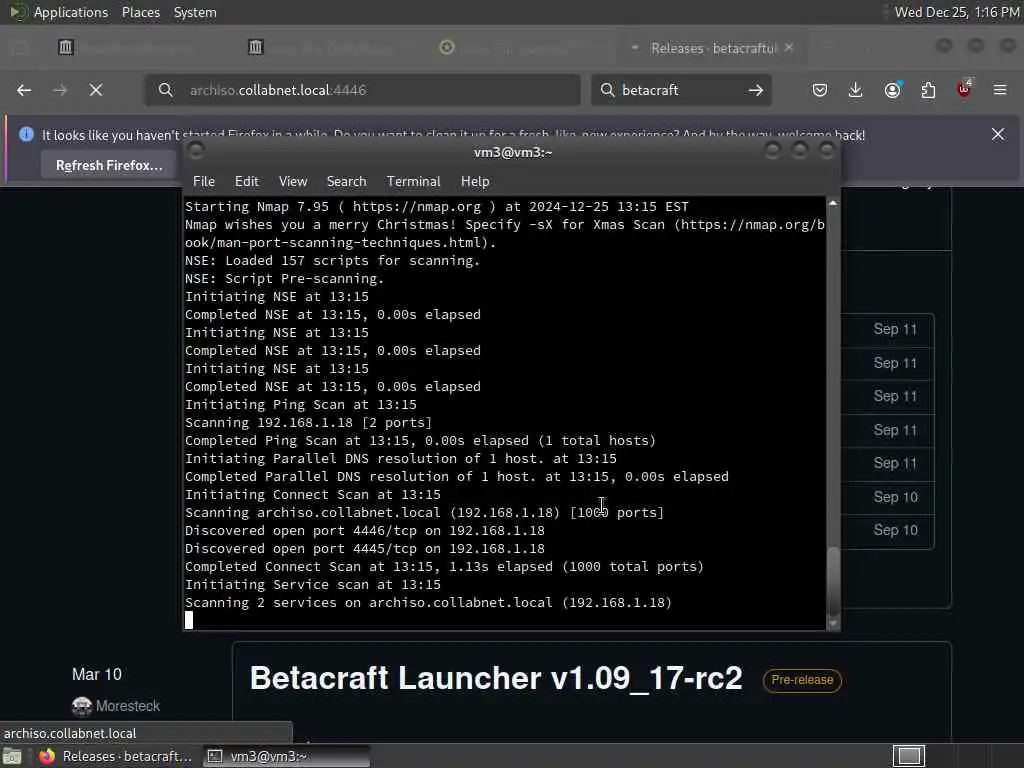Dismiss the Firefox refresh notification bar
Image resolution: width=1024 pixels, height=768 pixels.
(x=998, y=134)
